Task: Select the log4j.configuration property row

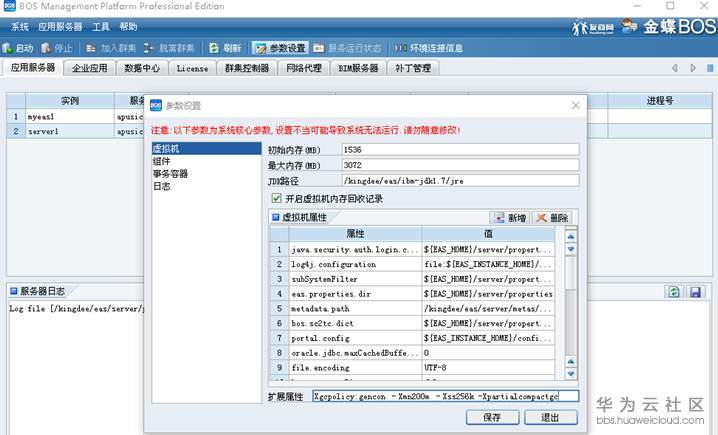Action: [412, 264]
